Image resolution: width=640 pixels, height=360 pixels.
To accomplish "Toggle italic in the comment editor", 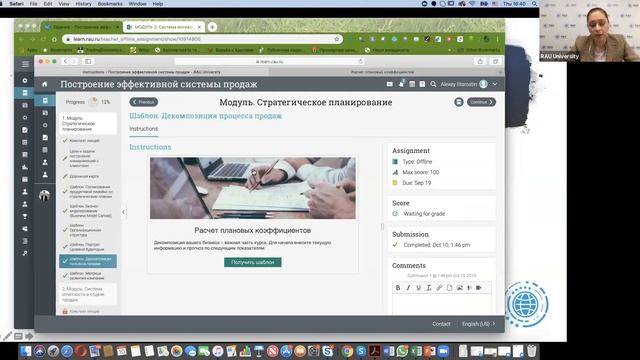I will (x=408, y=288).
